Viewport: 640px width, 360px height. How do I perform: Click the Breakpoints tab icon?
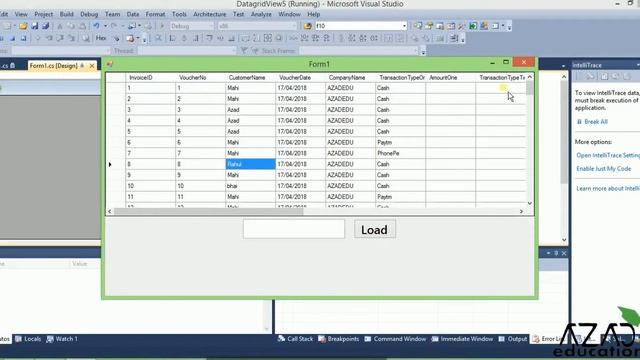(322, 339)
